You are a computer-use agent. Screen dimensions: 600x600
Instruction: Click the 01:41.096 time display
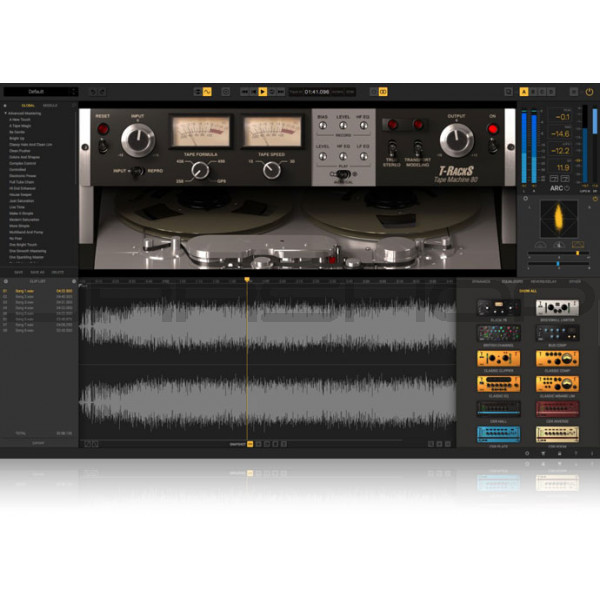tap(316, 92)
